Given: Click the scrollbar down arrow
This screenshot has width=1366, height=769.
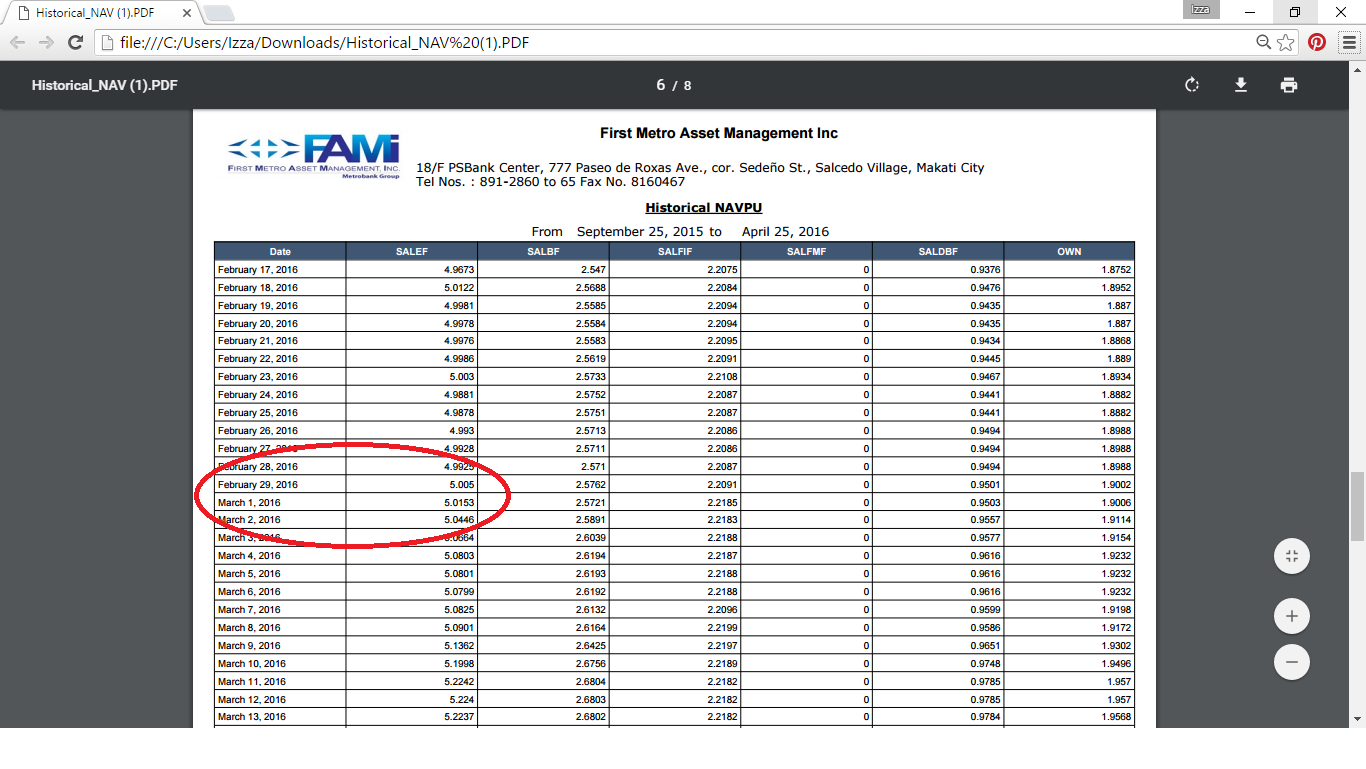Looking at the screenshot, I should pos(1357,719).
